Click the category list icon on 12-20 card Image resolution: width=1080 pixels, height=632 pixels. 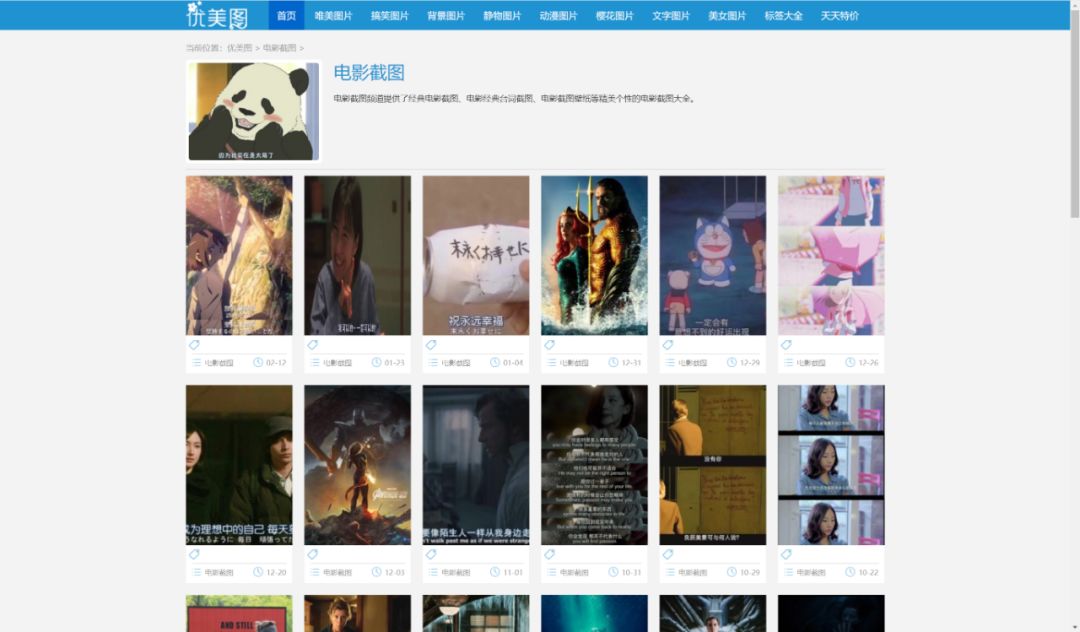[197, 572]
